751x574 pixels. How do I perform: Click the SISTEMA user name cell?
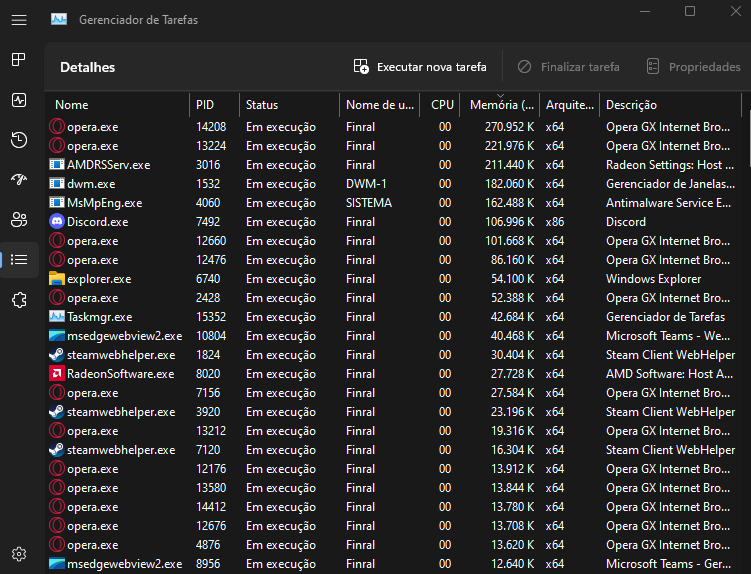[369, 203]
